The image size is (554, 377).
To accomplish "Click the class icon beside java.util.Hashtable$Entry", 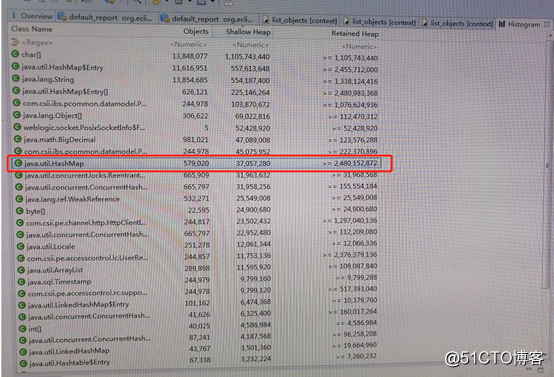I will 23,363.
